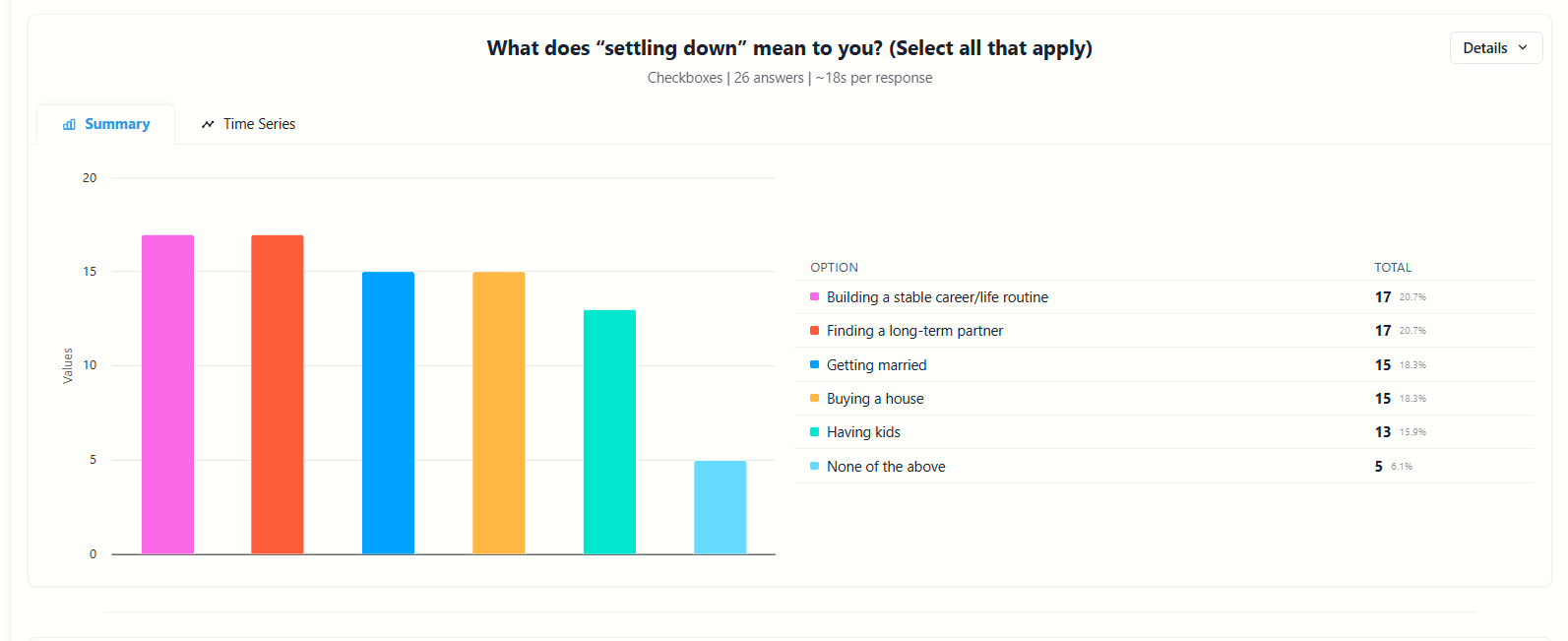The image size is (1568, 641).
Task: Click the blue square beside Getting married
Action: (813, 364)
